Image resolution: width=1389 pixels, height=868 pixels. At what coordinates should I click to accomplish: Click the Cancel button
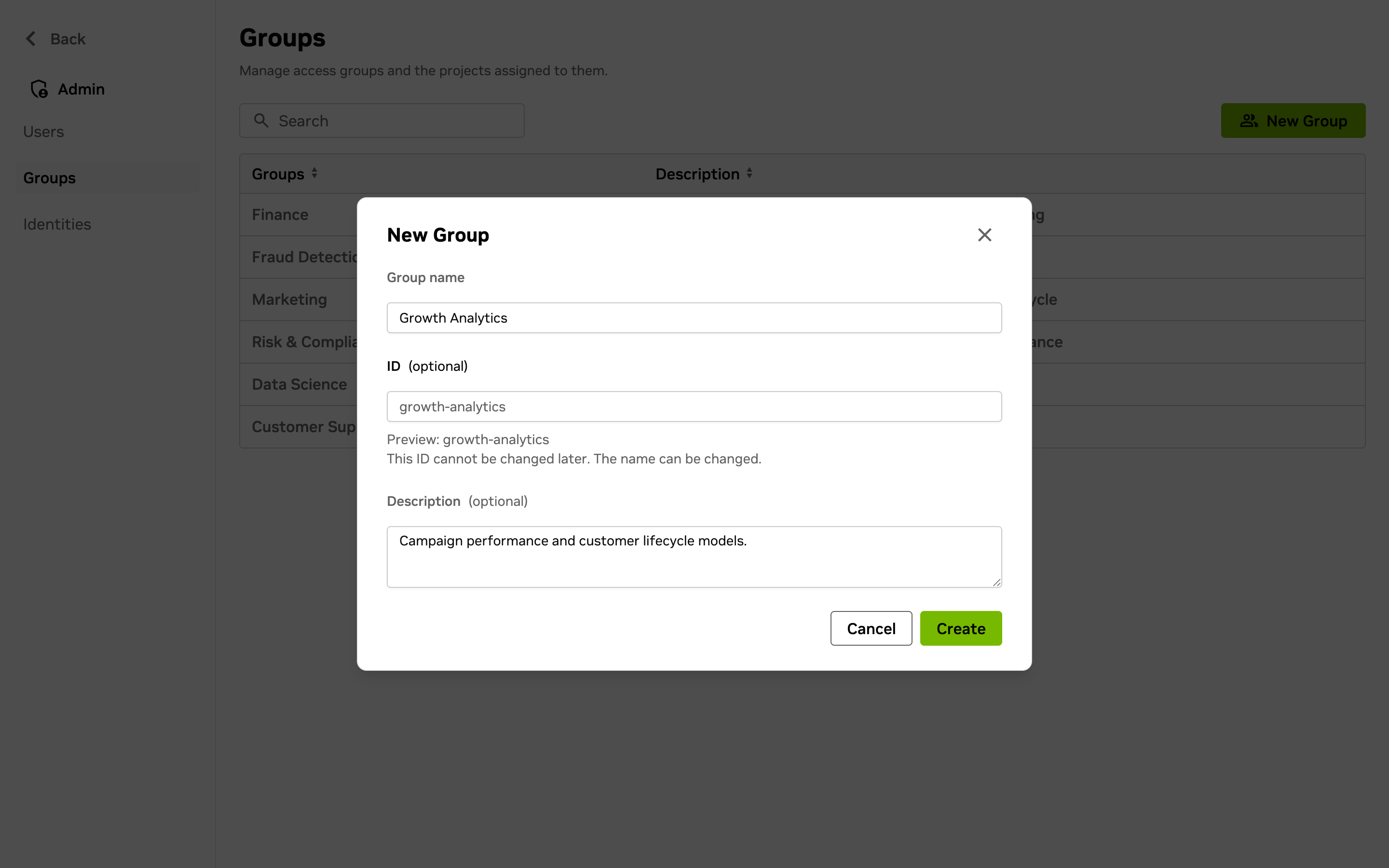click(871, 628)
